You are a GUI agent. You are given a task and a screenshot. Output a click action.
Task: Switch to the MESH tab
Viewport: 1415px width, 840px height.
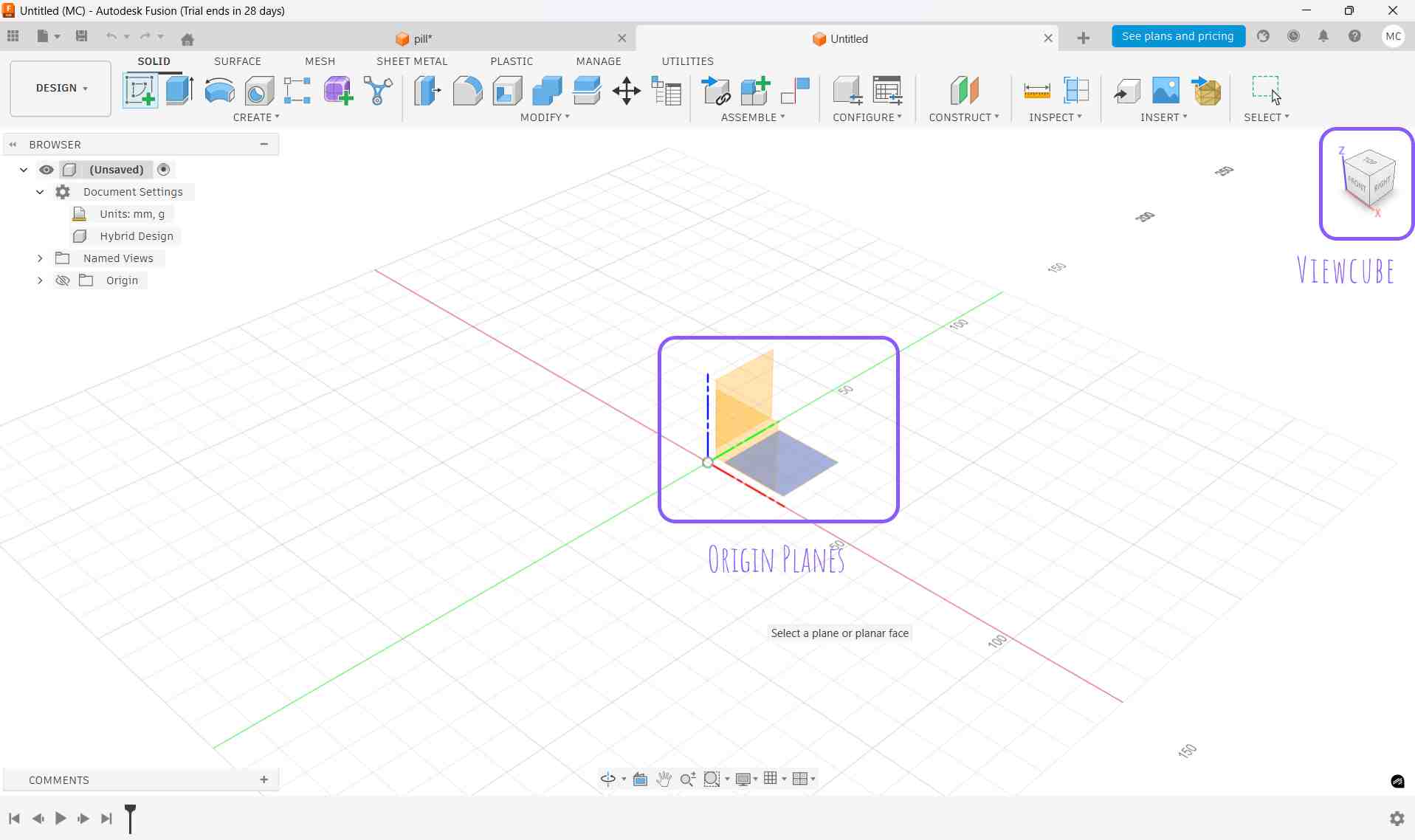click(320, 61)
